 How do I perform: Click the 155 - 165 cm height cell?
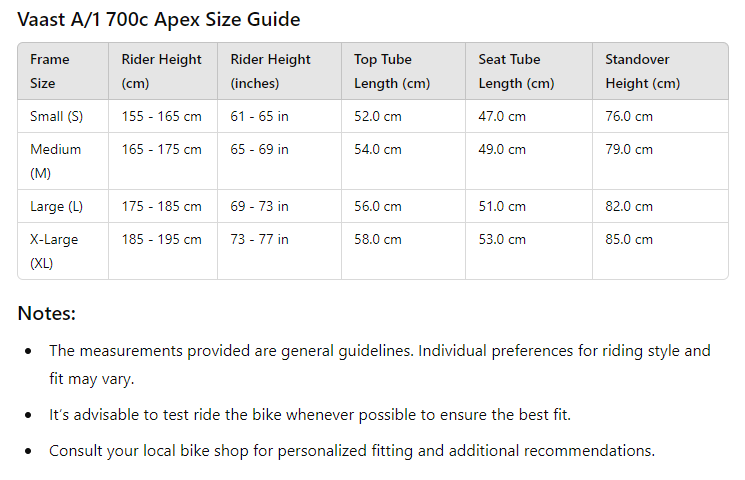pos(161,116)
